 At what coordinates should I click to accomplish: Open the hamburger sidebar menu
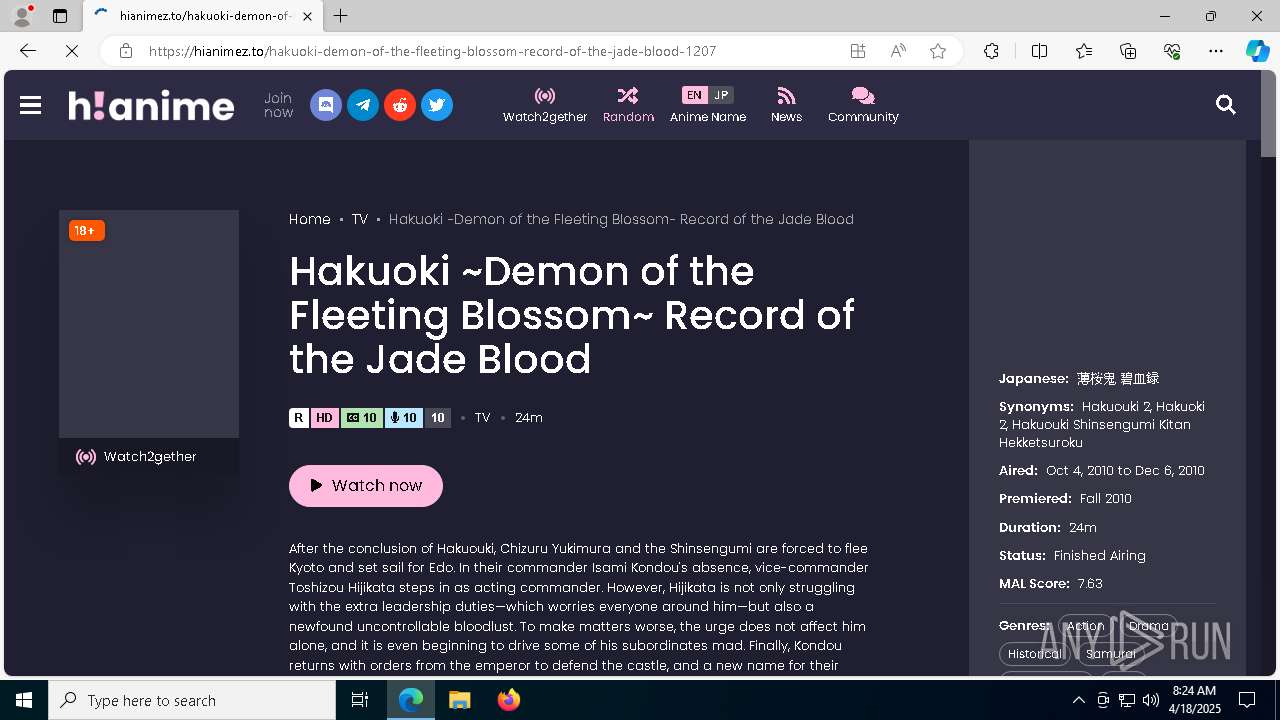coord(30,105)
